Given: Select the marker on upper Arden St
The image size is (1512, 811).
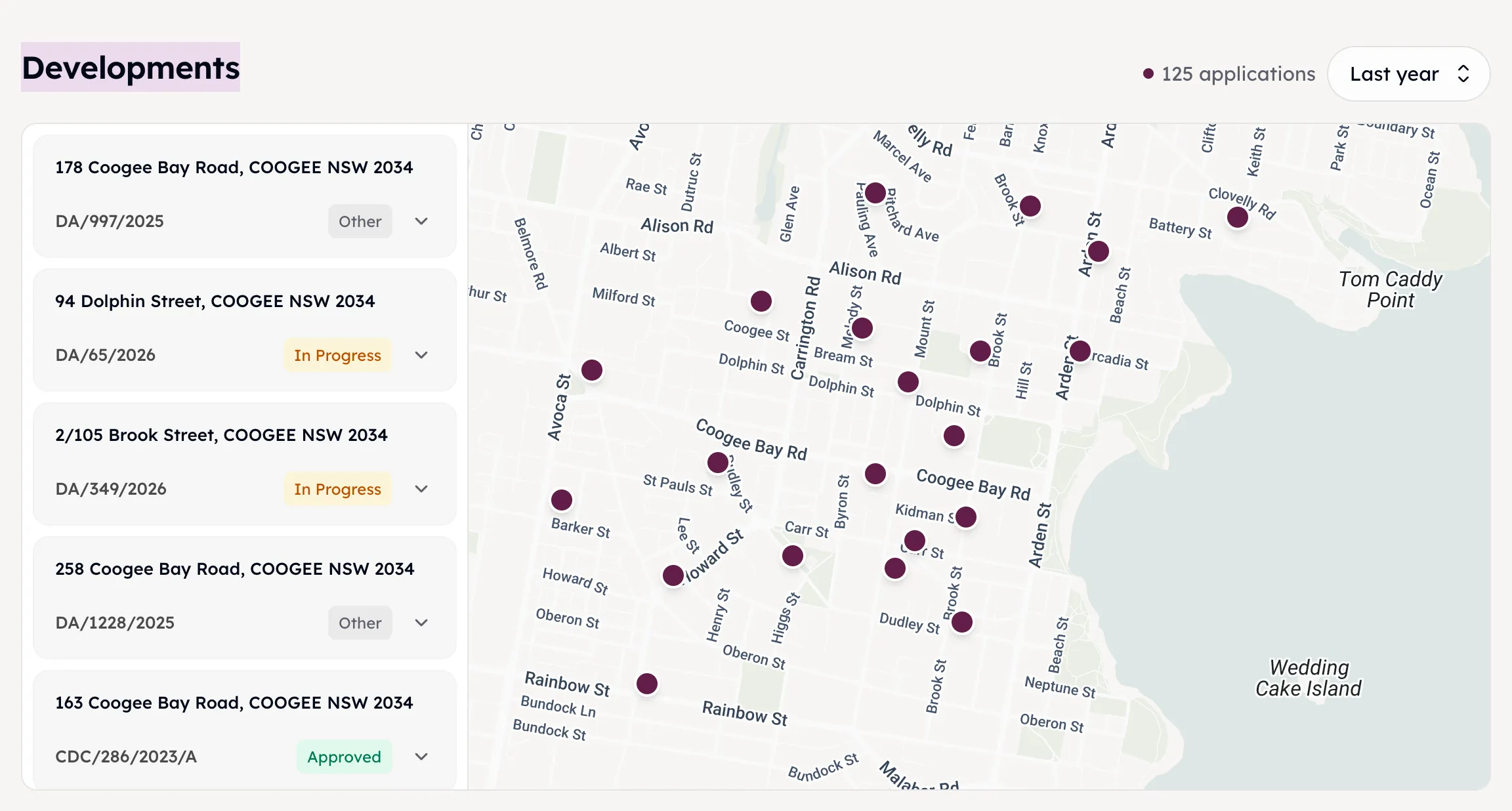Looking at the screenshot, I should click(1099, 251).
